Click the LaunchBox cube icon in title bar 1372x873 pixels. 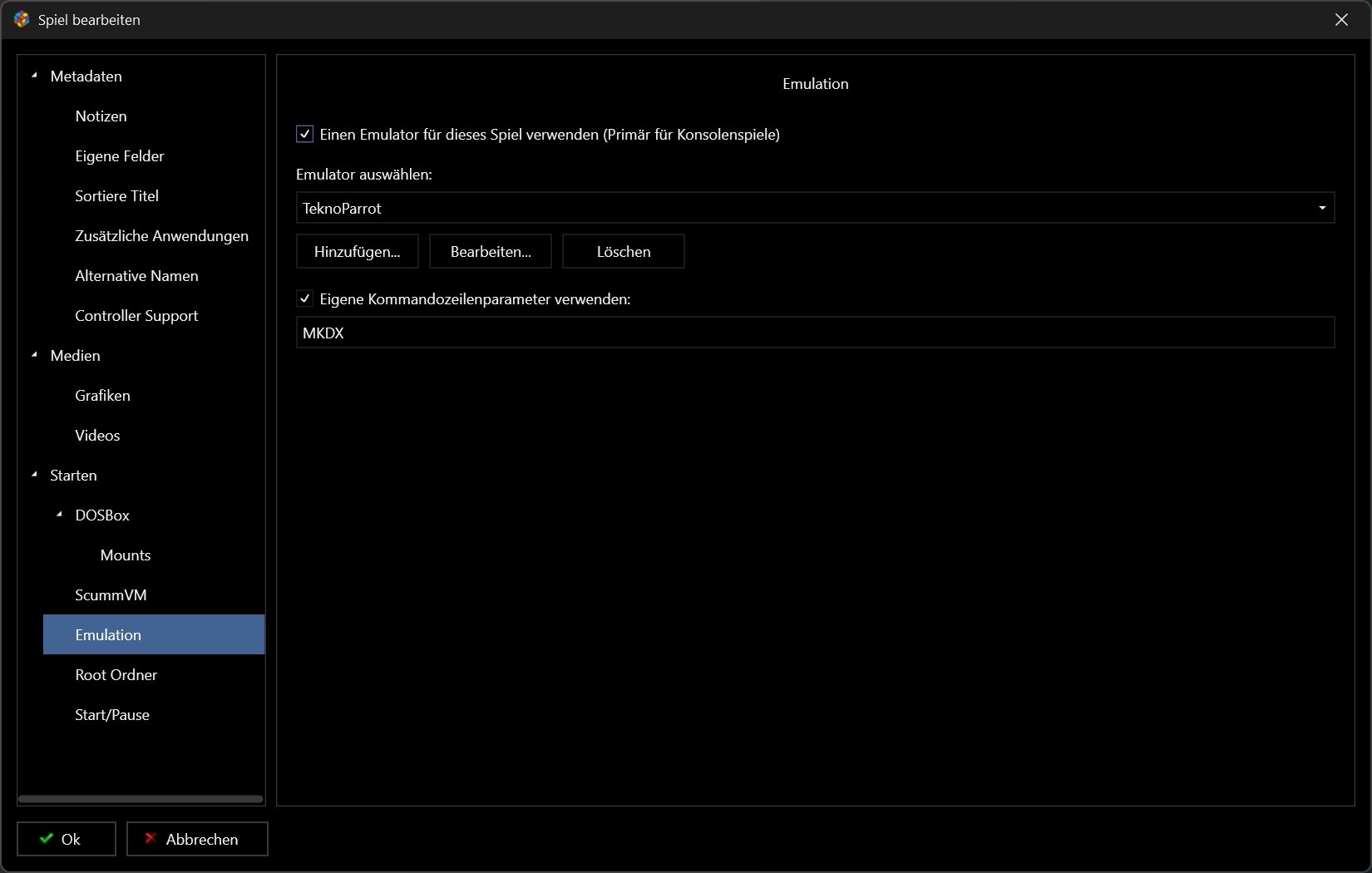[22, 19]
